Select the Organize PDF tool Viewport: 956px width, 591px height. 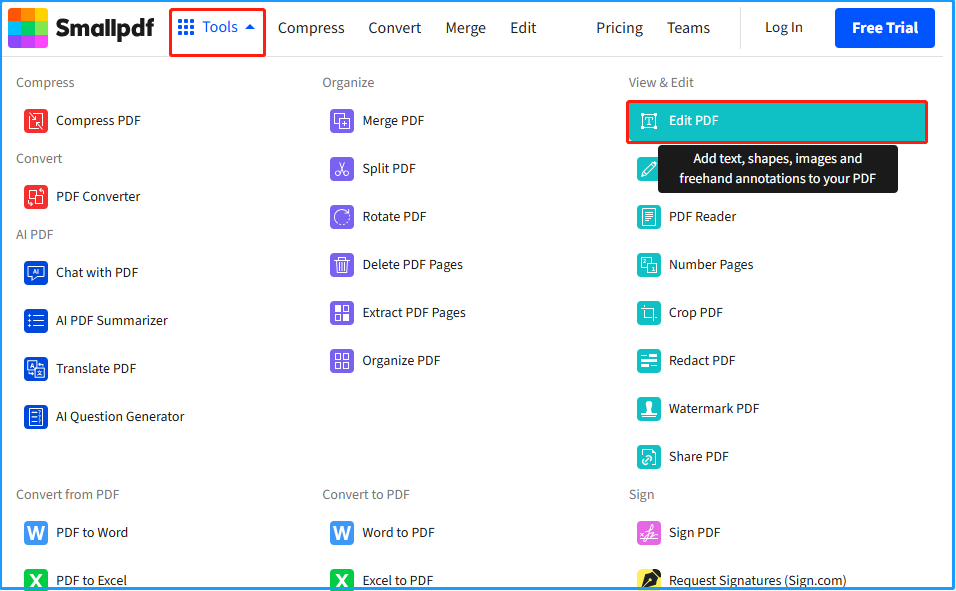[401, 360]
